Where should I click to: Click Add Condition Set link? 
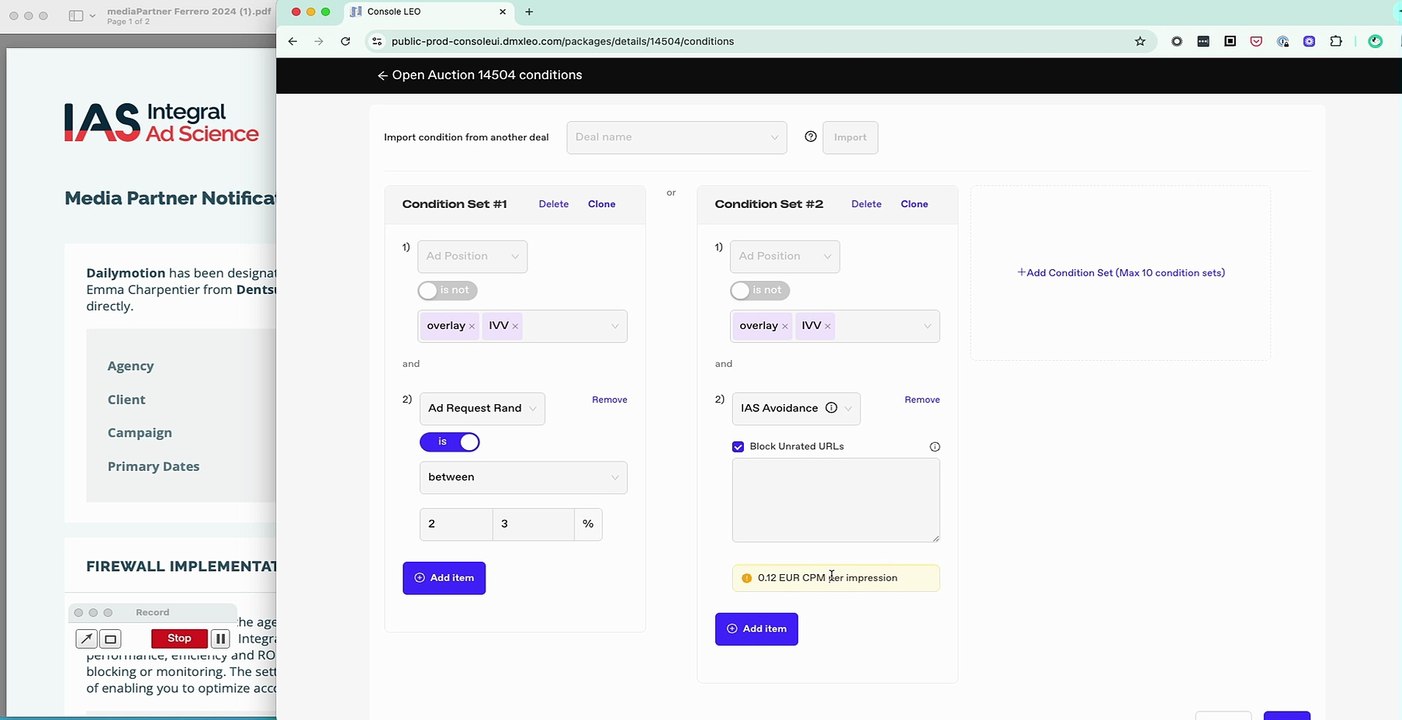tap(1121, 273)
